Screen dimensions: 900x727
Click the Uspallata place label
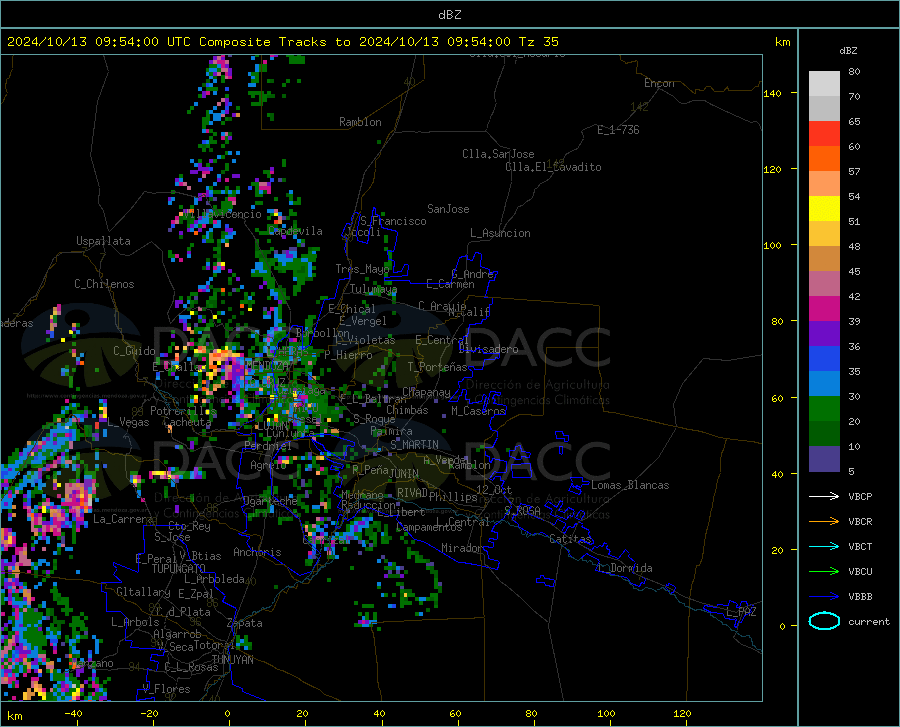pos(103,241)
